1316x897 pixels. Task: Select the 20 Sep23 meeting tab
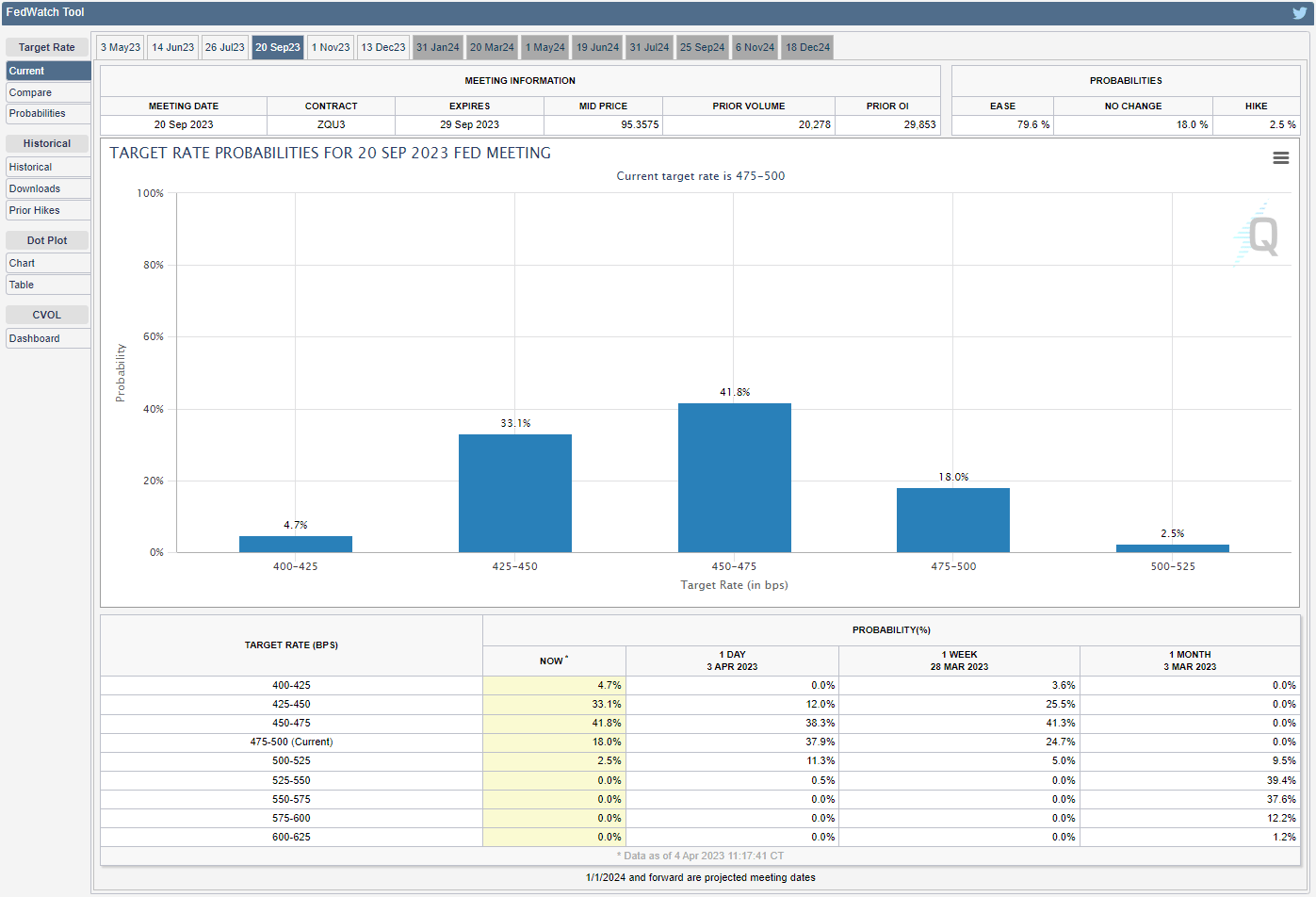click(x=278, y=47)
